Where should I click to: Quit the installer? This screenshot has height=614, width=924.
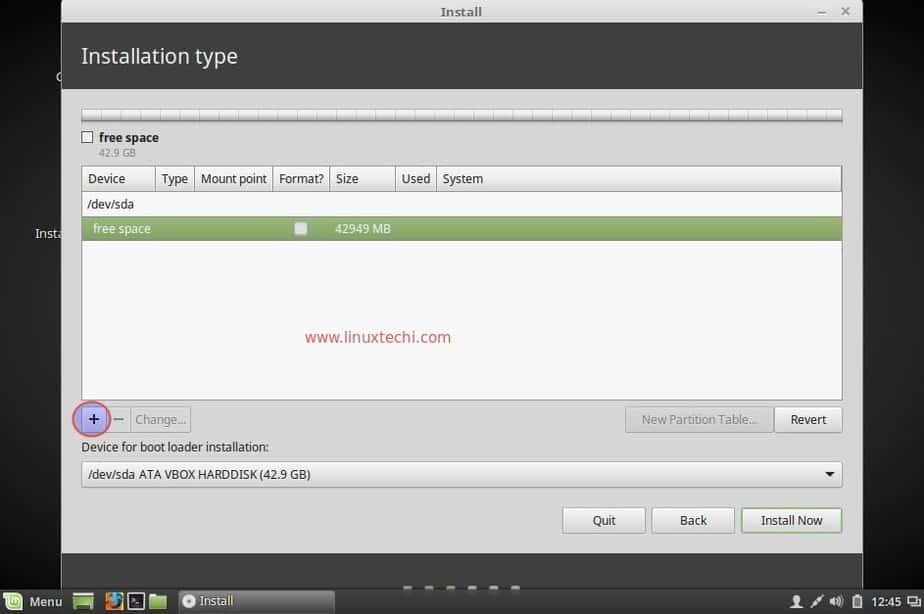pyautogui.click(x=603, y=520)
